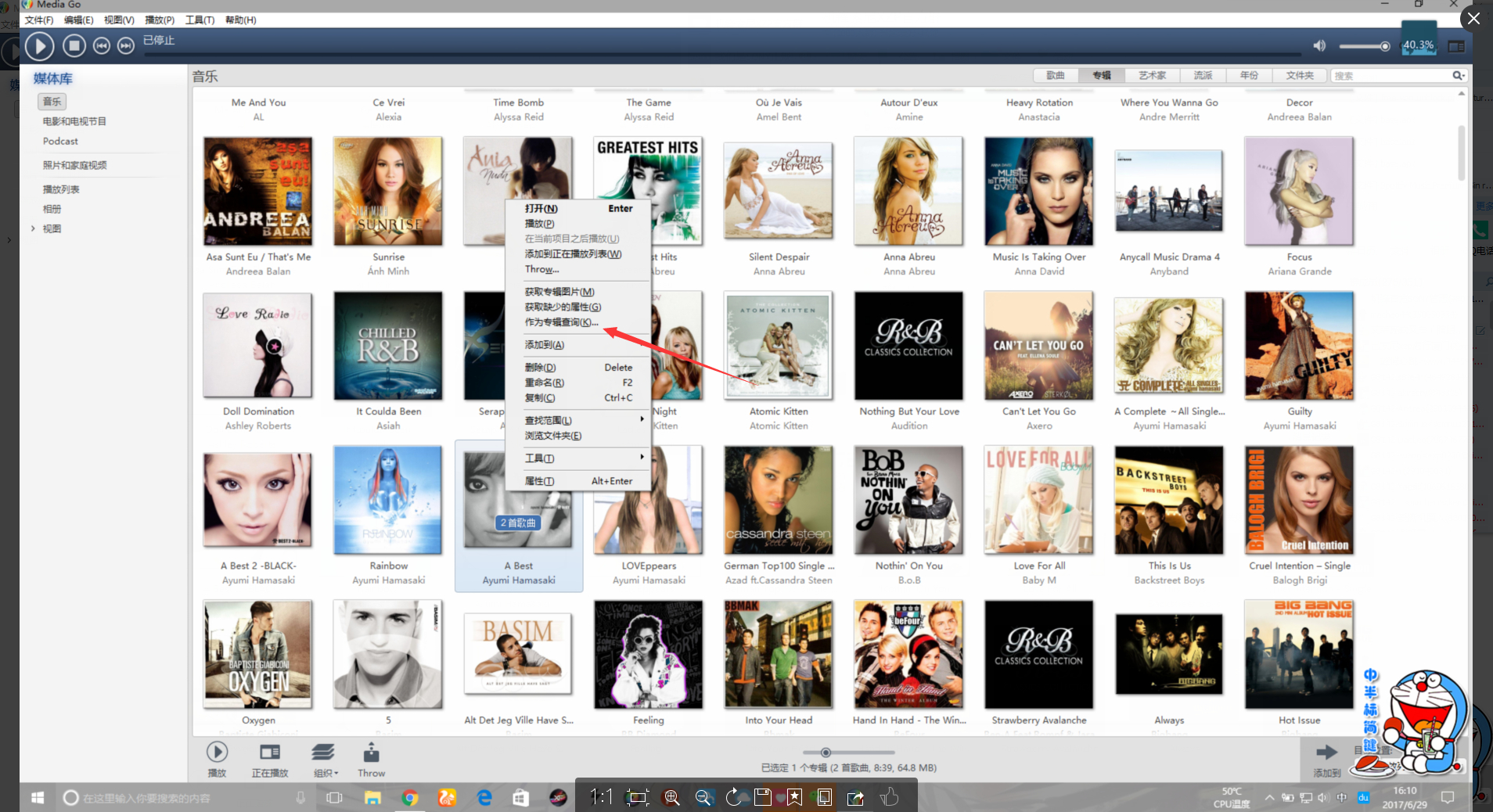Skip to the previous track
The height and width of the screenshot is (812, 1493).
click(x=102, y=46)
